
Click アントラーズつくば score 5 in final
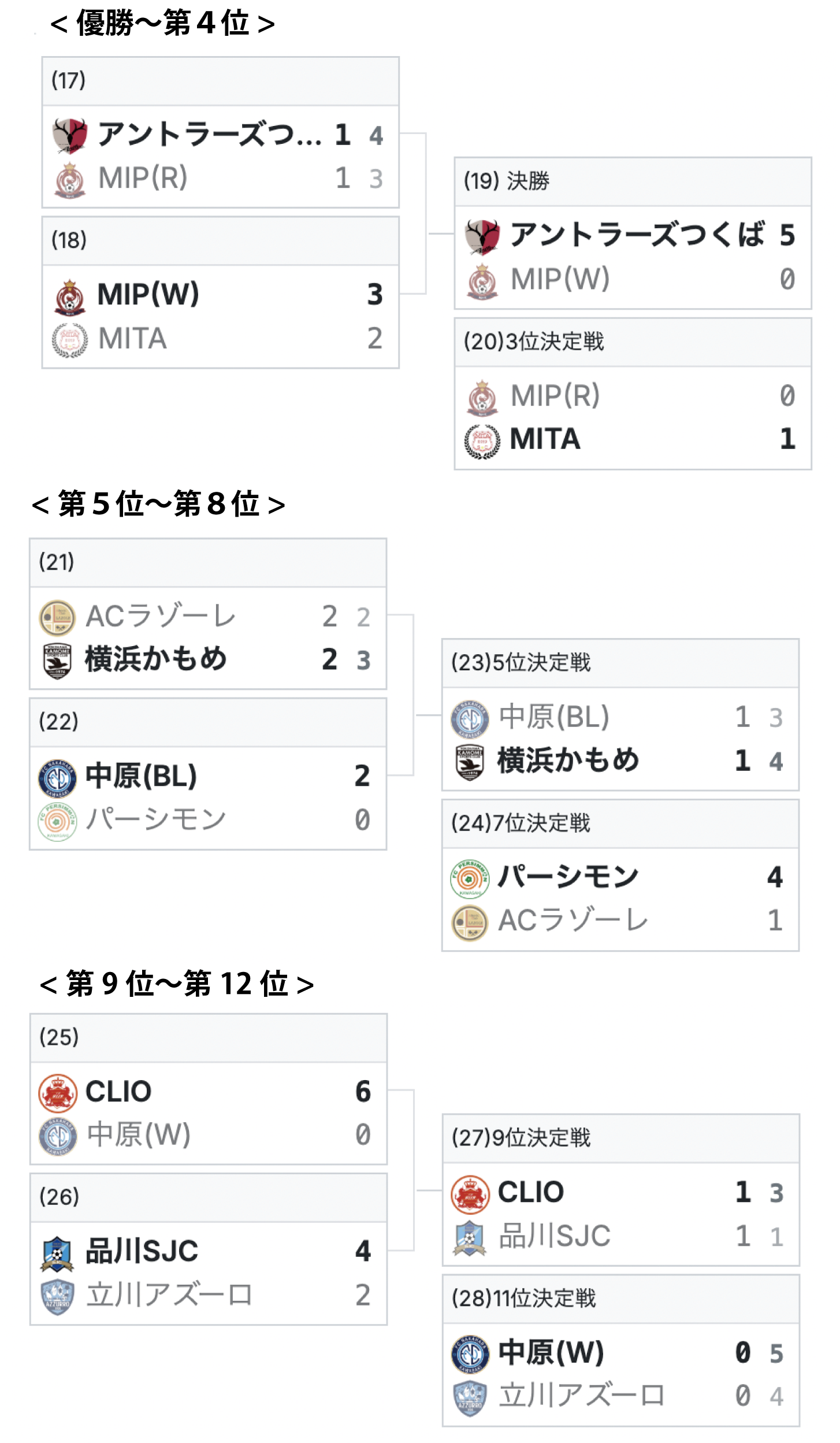tap(787, 236)
